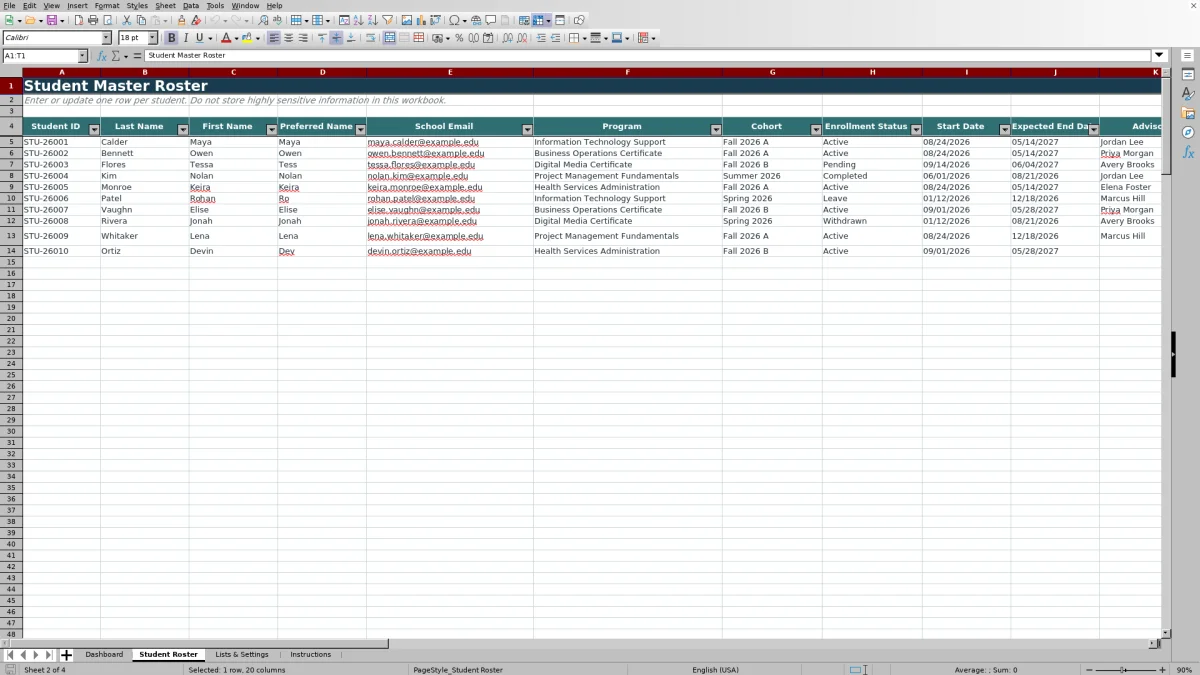This screenshot has width=1200, height=675.
Task: Insert a chart via toolbar icon
Action: (x=421, y=20)
